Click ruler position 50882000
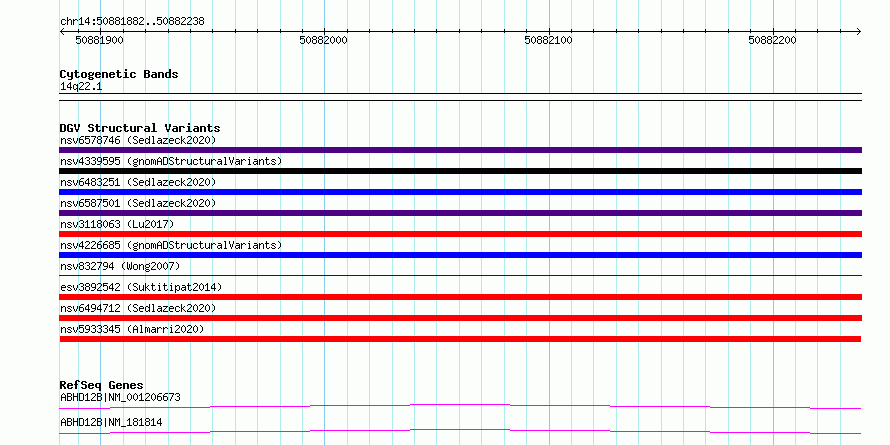The width and height of the screenshot is (890, 445). click(x=324, y=40)
